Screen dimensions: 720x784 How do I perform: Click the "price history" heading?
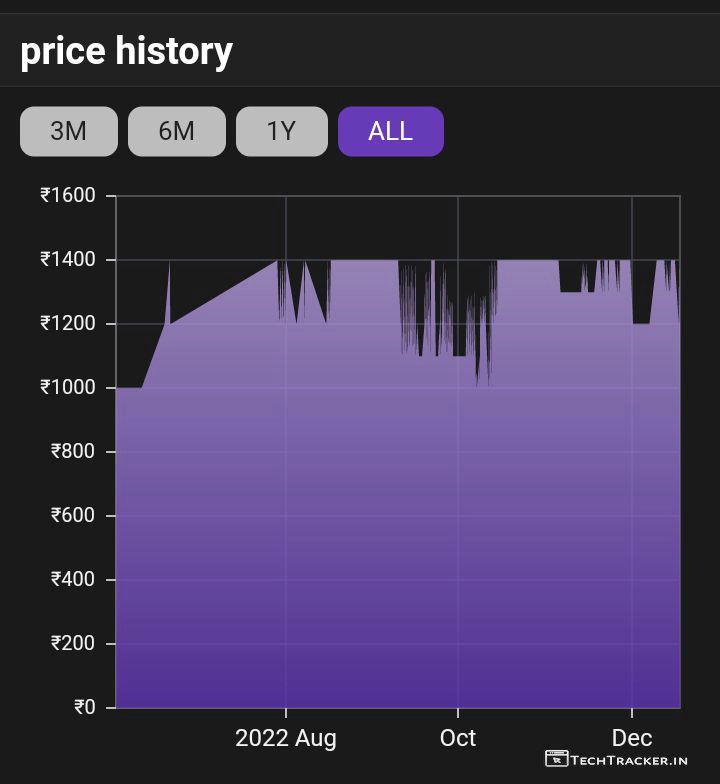click(x=126, y=51)
